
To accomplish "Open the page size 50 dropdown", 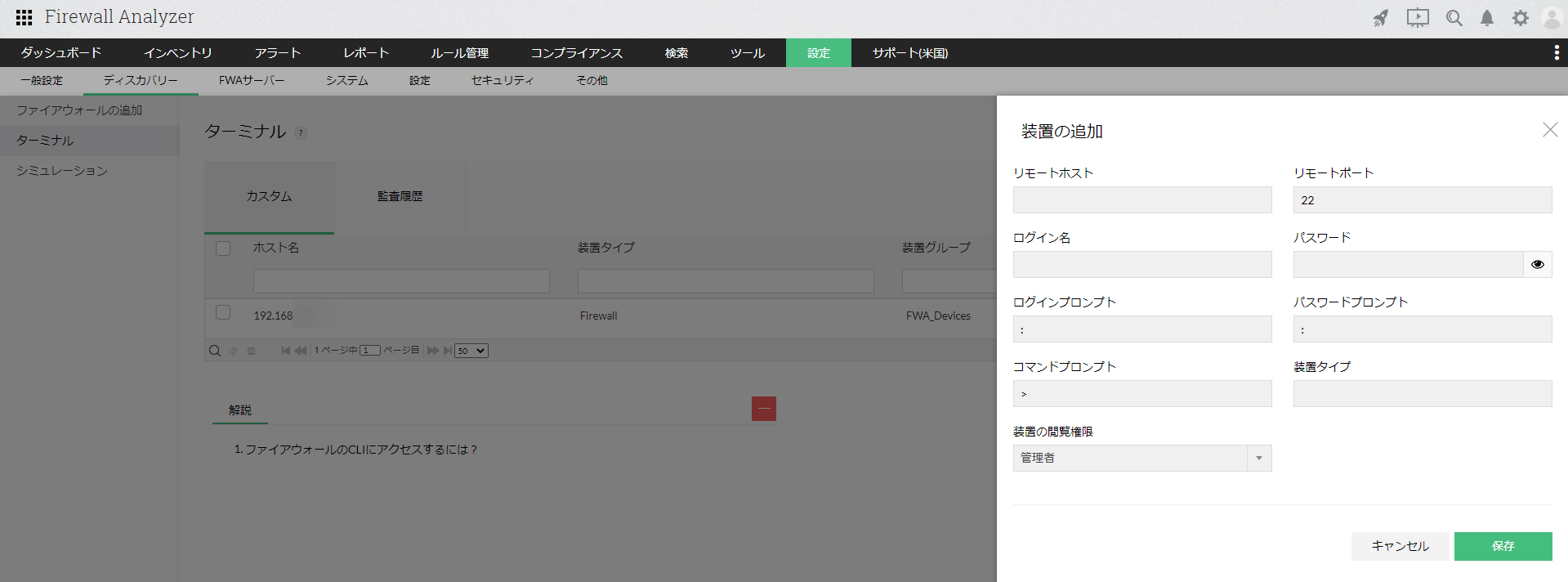I will (471, 351).
